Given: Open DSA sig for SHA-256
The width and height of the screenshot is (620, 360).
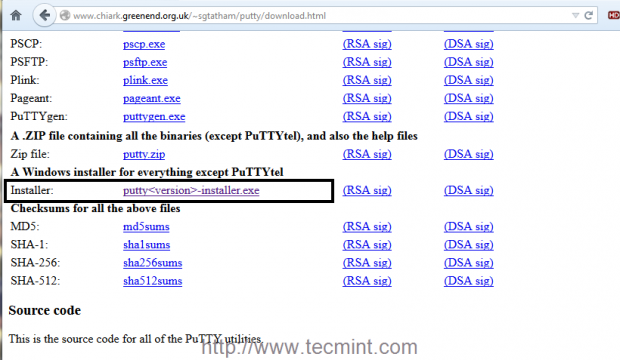Looking at the screenshot, I should 469,263.
